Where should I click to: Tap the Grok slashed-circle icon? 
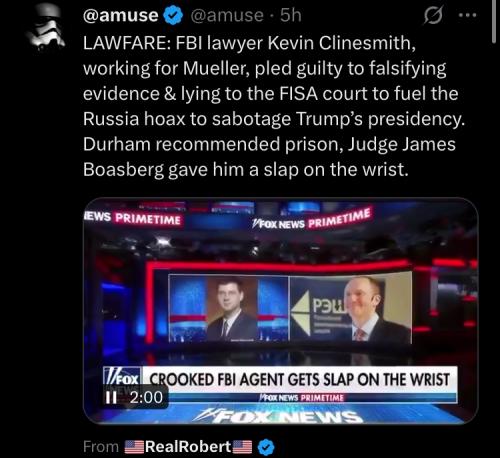(x=433, y=15)
